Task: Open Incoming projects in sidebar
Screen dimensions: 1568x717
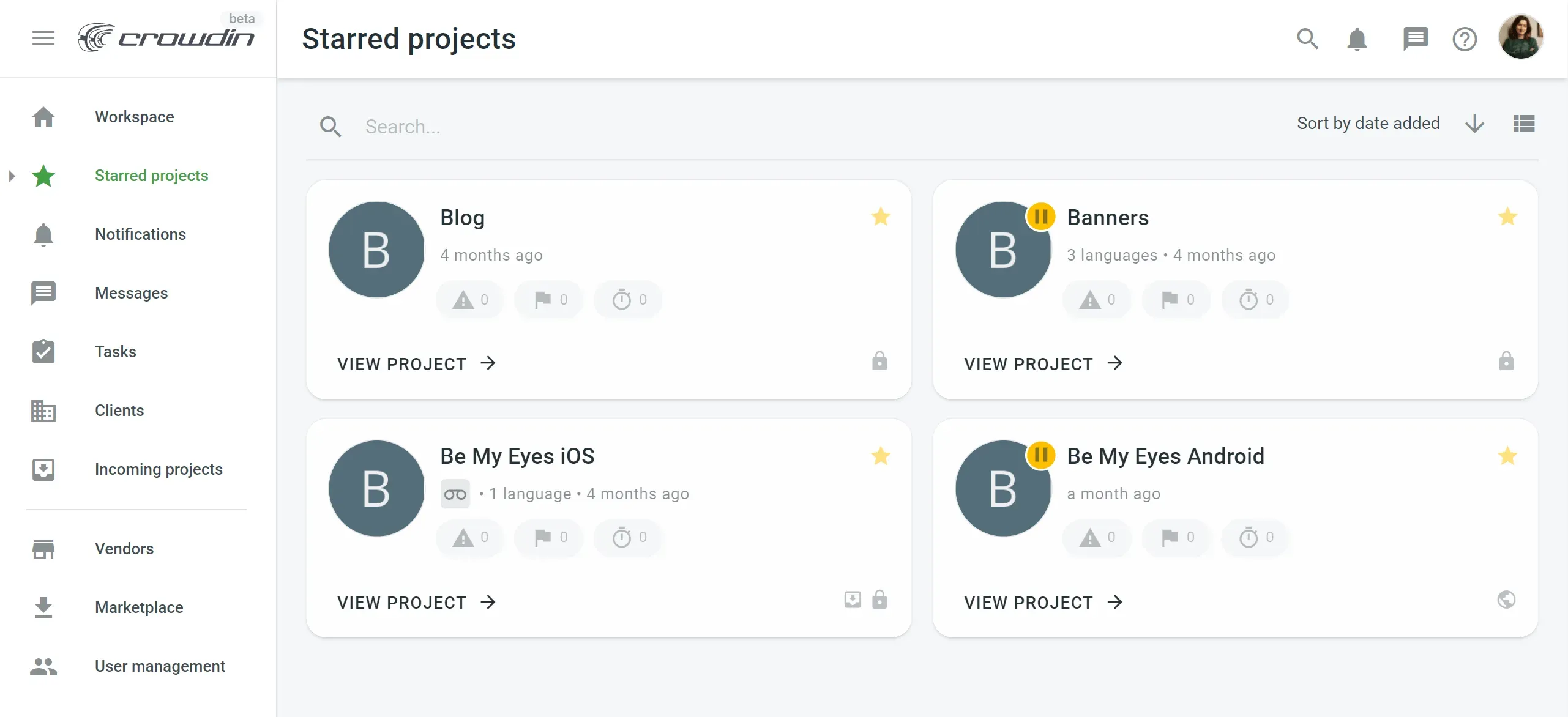Action: coord(158,469)
